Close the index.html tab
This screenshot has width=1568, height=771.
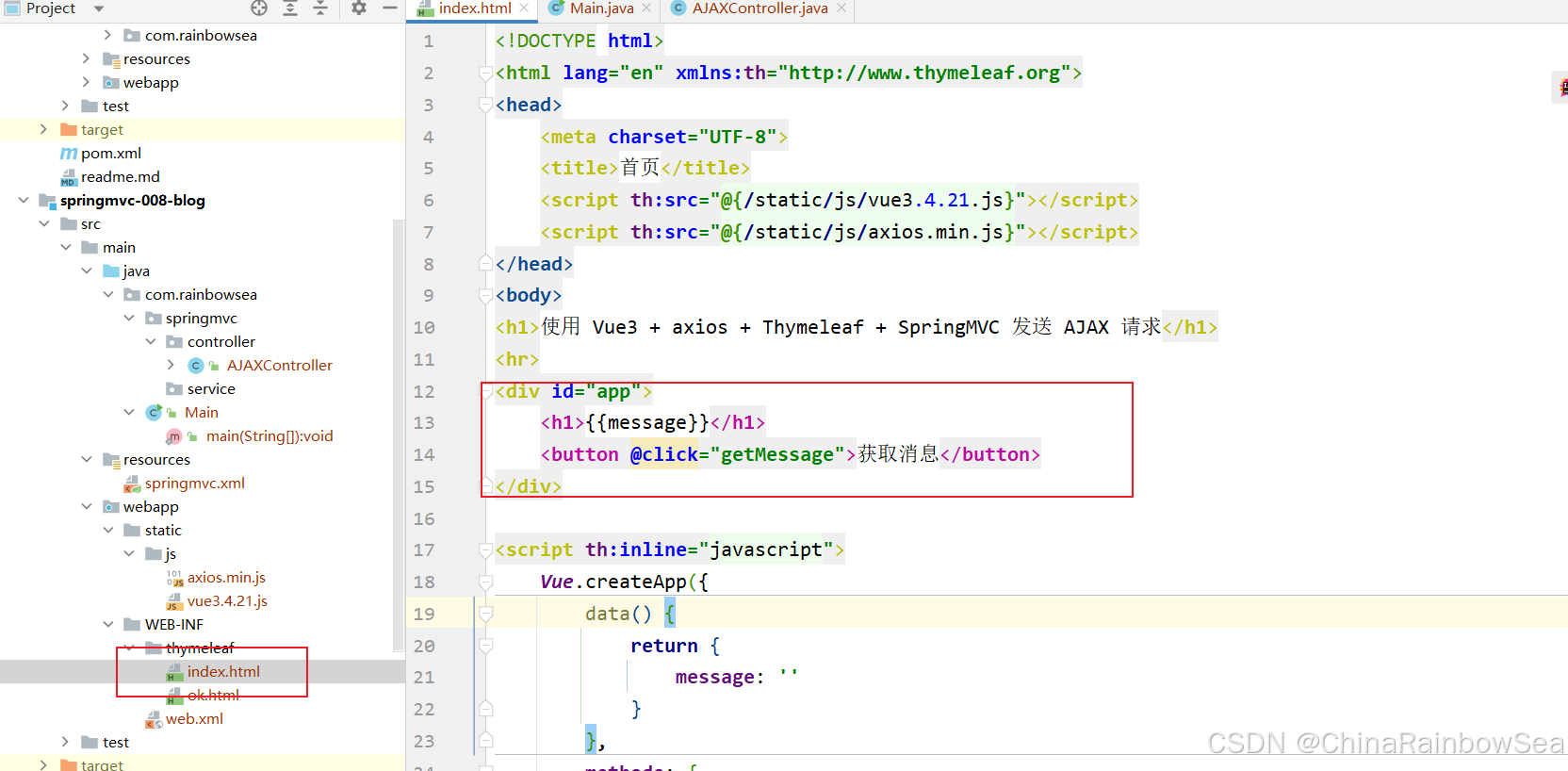tap(524, 8)
